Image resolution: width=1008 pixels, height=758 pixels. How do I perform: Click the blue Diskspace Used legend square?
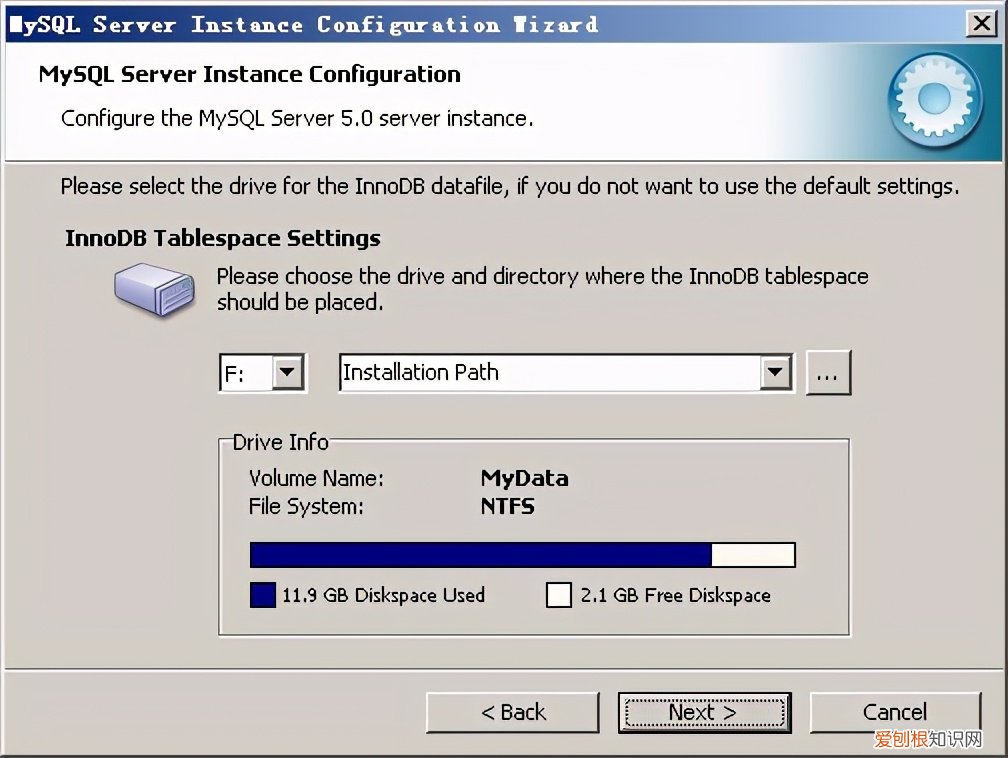coord(262,594)
